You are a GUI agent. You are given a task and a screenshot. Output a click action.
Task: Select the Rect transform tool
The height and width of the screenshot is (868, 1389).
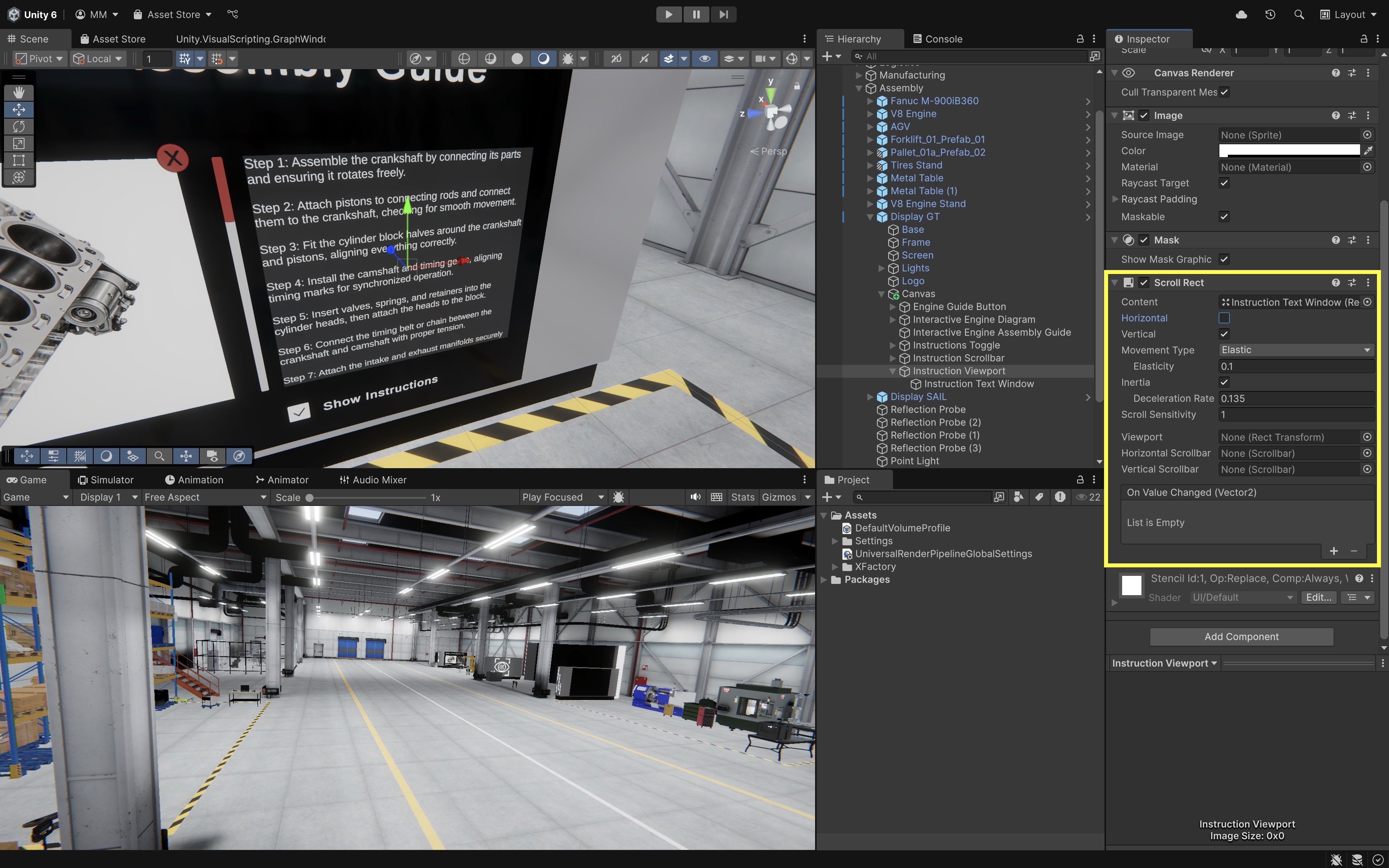click(x=19, y=160)
